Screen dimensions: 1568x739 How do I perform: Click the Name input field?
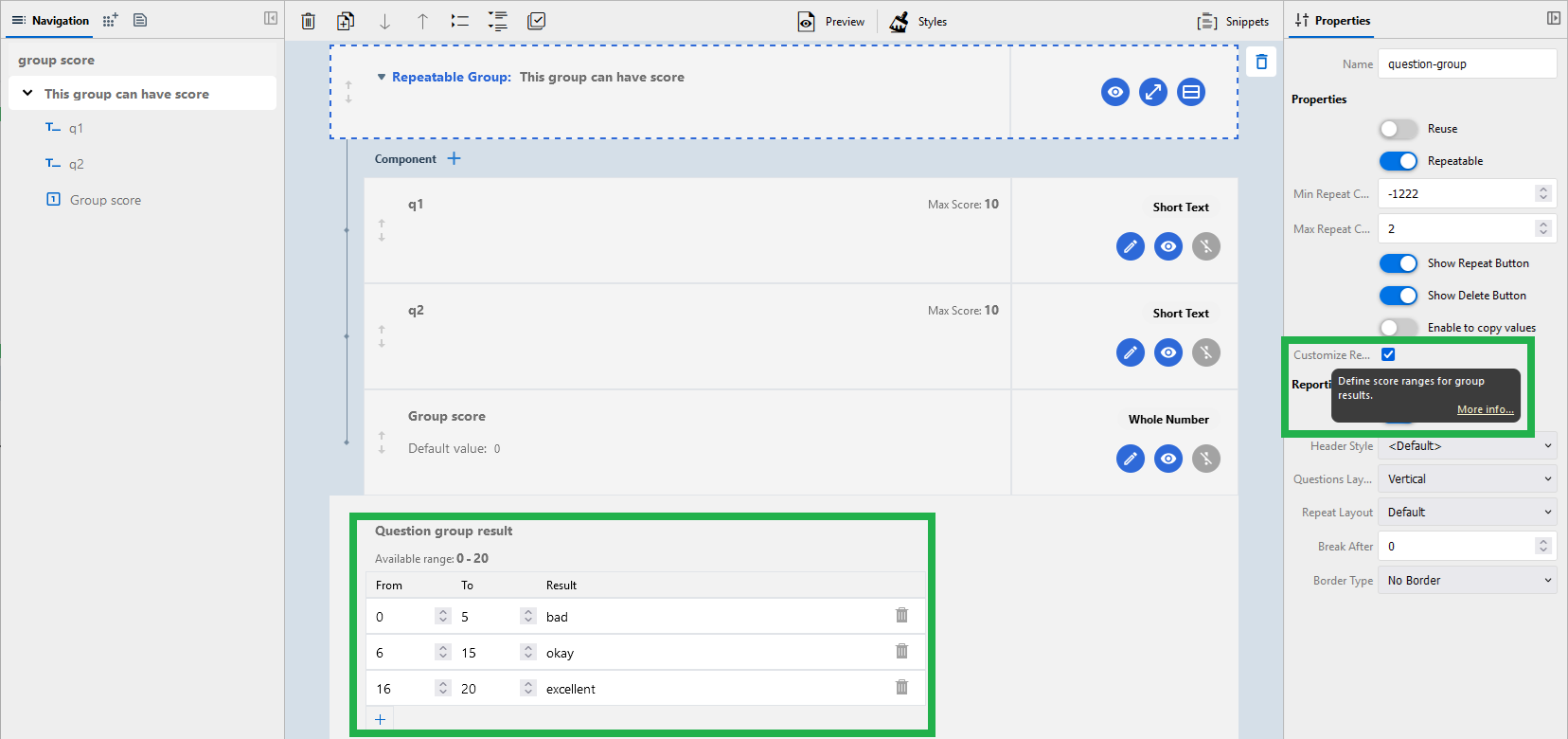pyautogui.click(x=1466, y=63)
